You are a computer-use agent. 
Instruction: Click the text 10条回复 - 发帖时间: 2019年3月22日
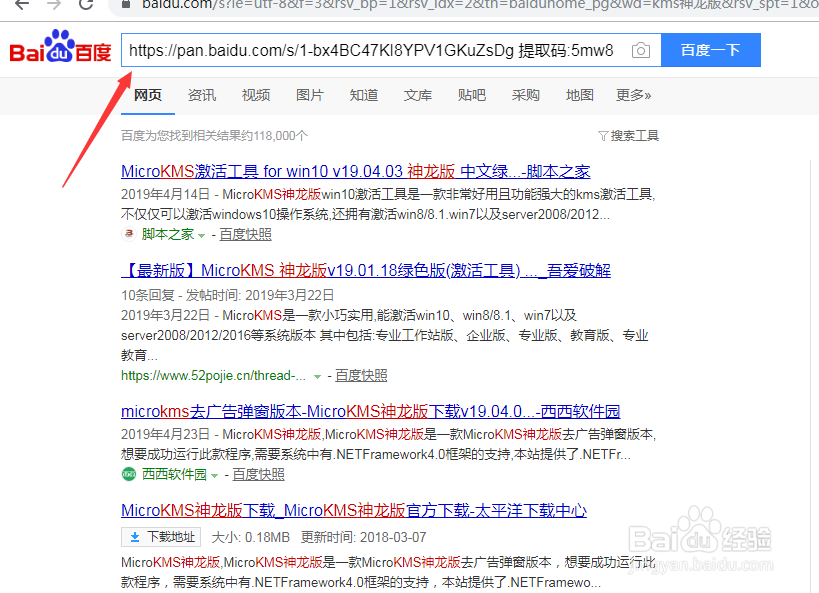click(x=228, y=295)
